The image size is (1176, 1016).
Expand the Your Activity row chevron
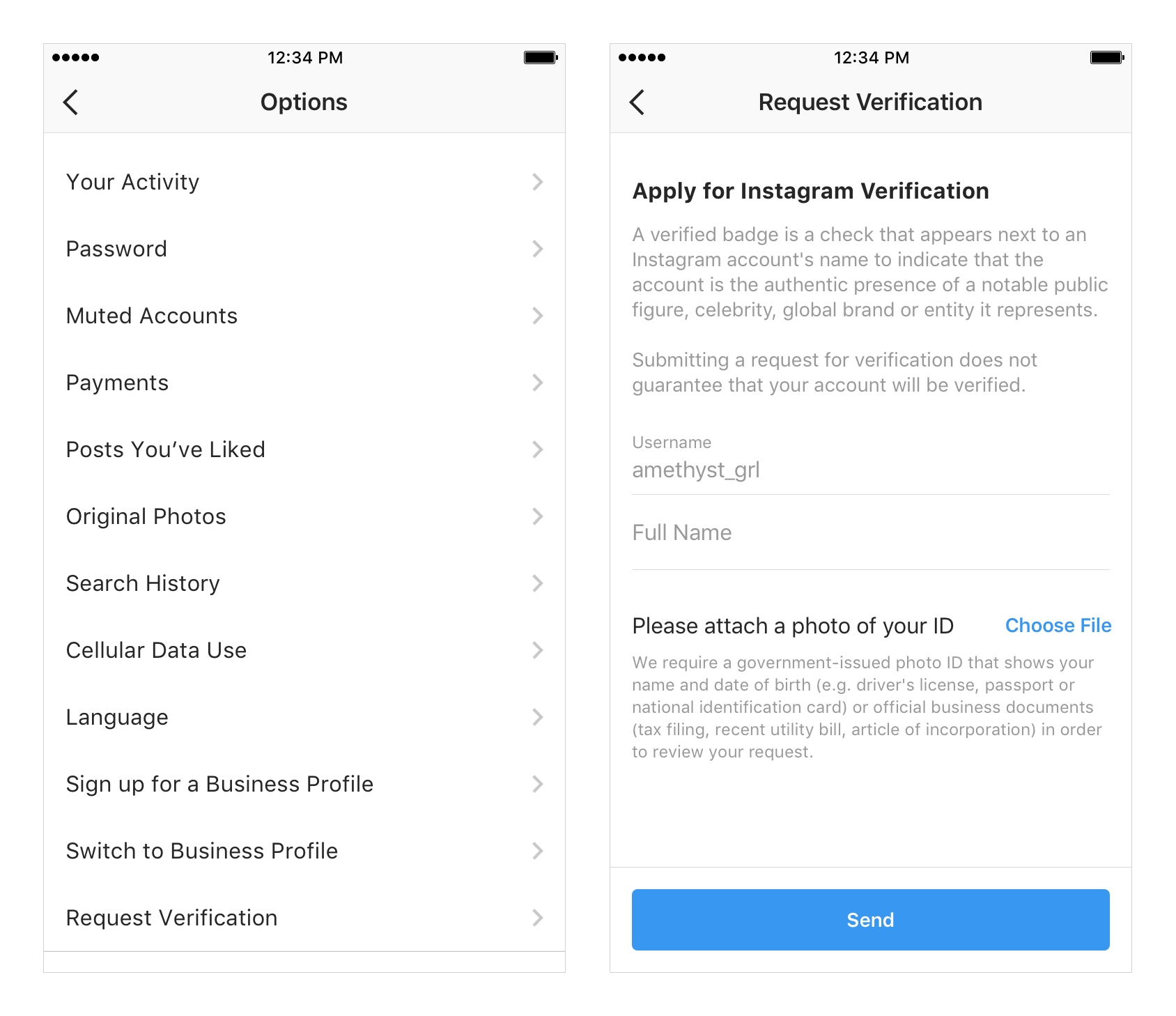pyautogui.click(x=537, y=182)
